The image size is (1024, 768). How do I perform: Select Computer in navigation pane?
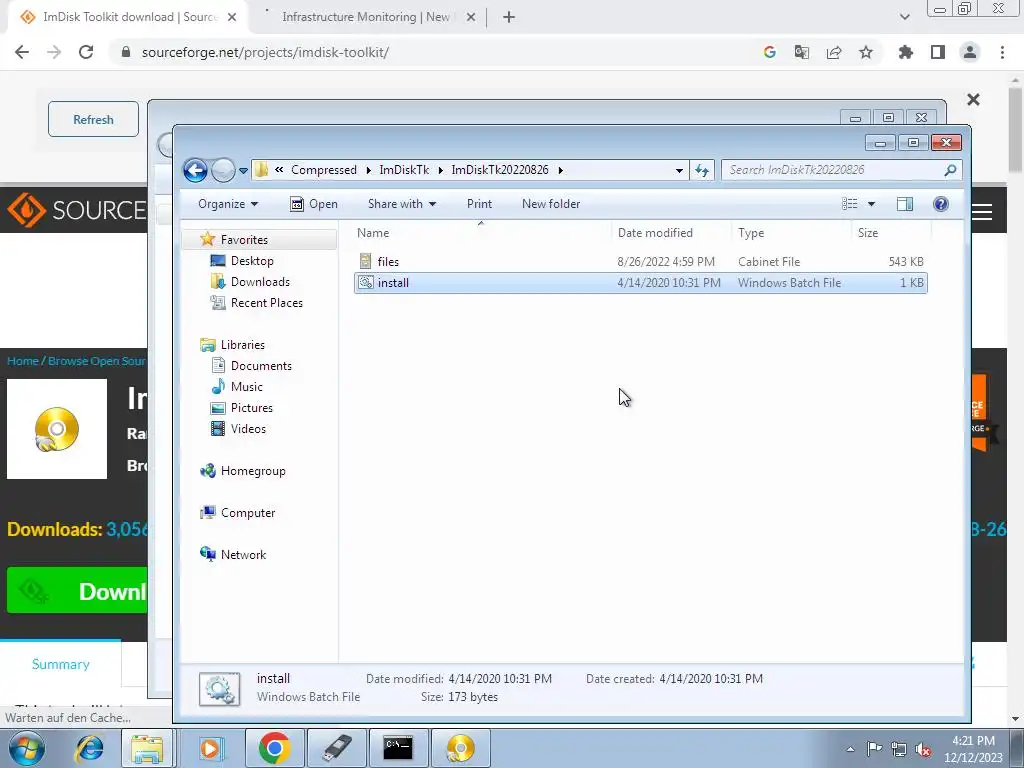click(248, 513)
